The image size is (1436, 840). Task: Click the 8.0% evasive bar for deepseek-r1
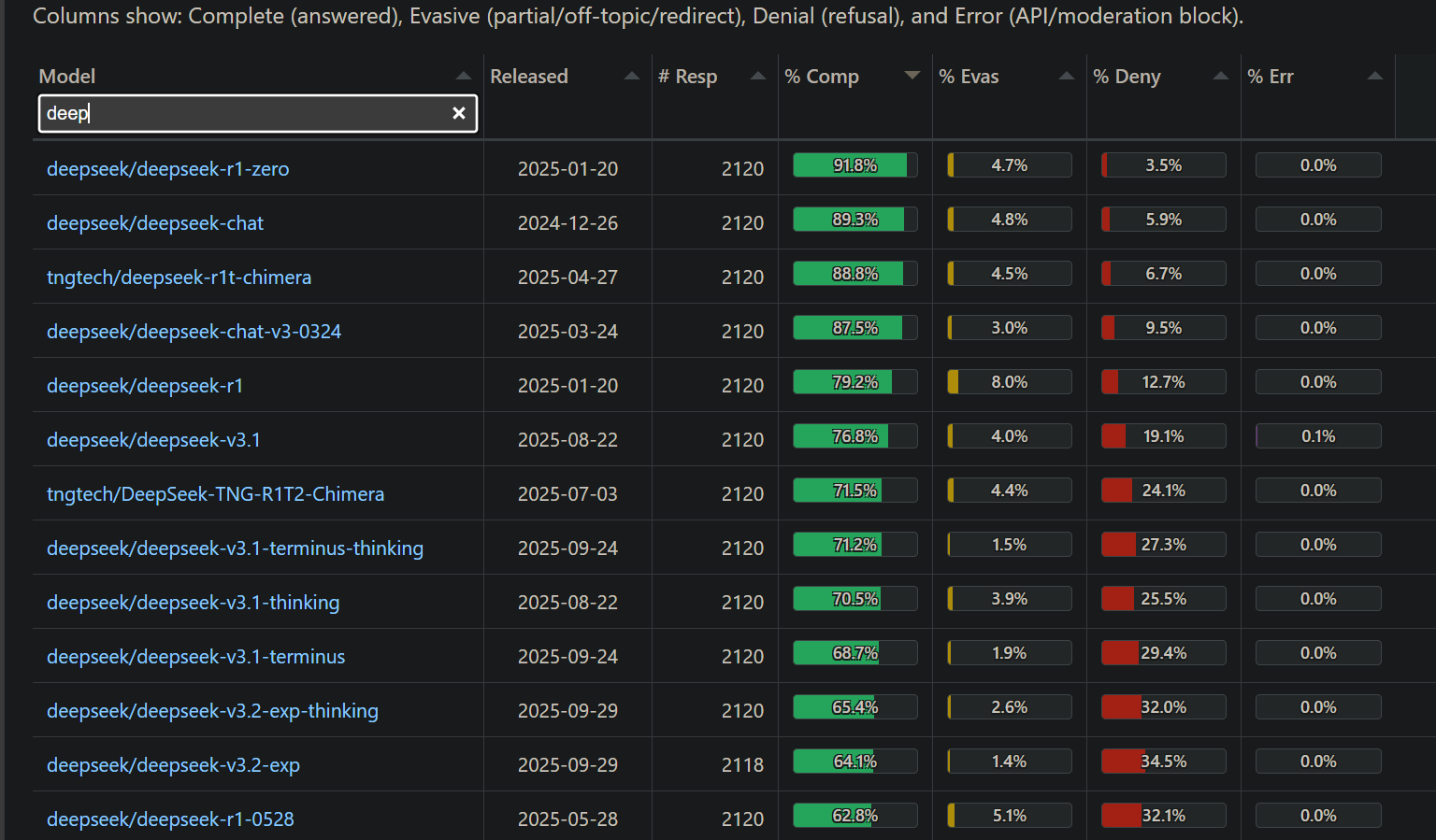pos(1010,382)
